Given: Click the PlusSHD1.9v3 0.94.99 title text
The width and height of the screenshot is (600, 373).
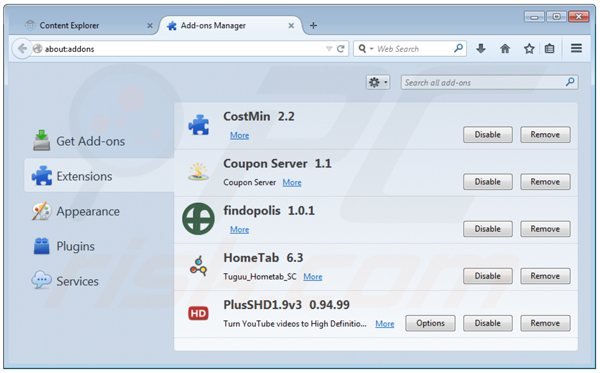Looking at the screenshot, I should pyautogui.click(x=286, y=305).
